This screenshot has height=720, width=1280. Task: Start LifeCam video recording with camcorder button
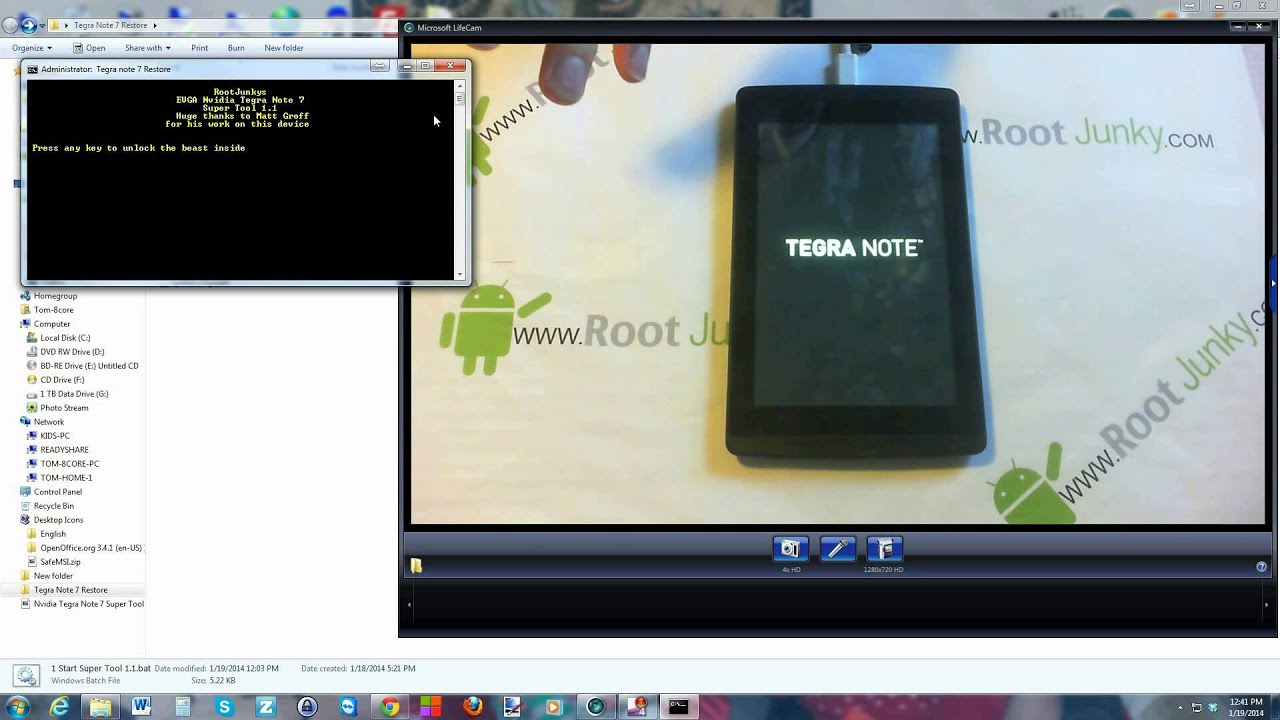tap(884, 549)
